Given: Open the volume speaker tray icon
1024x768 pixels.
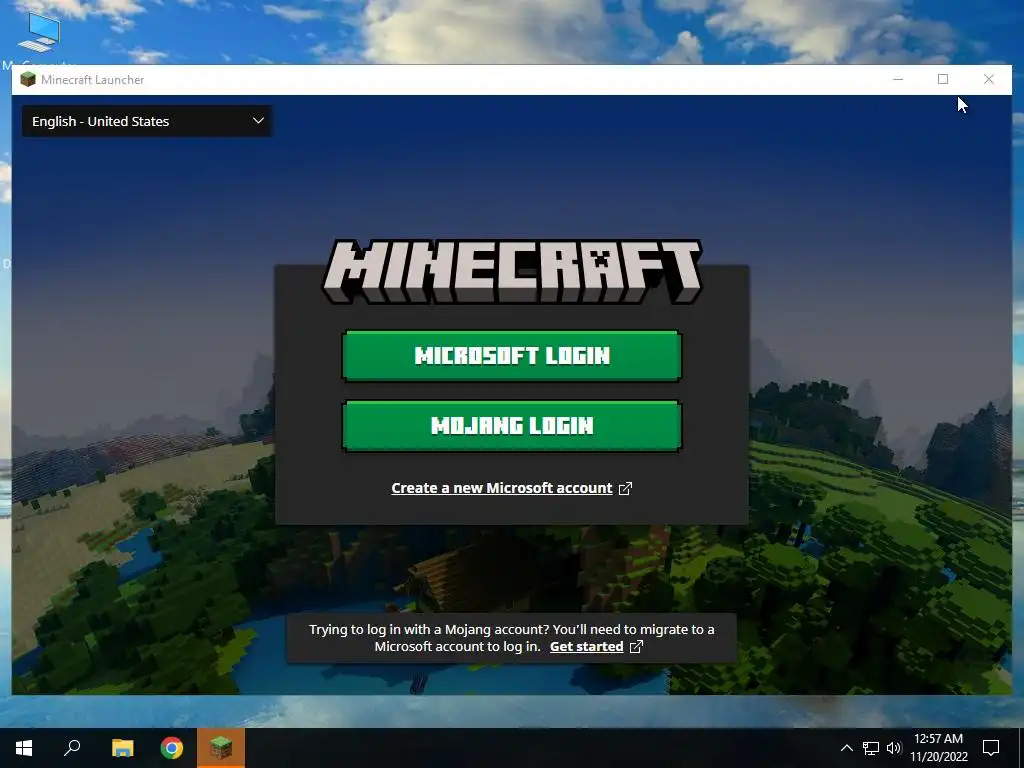Looking at the screenshot, I should click(894, 748).
